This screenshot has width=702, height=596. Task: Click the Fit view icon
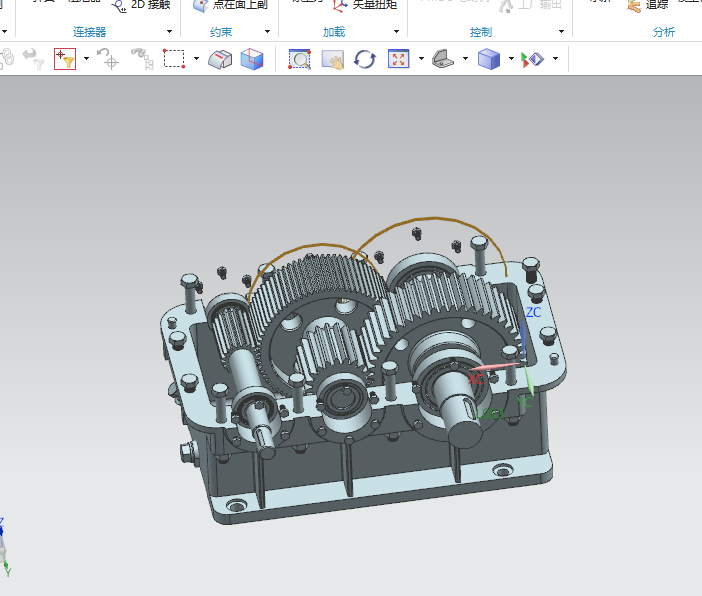pos(398,59)
